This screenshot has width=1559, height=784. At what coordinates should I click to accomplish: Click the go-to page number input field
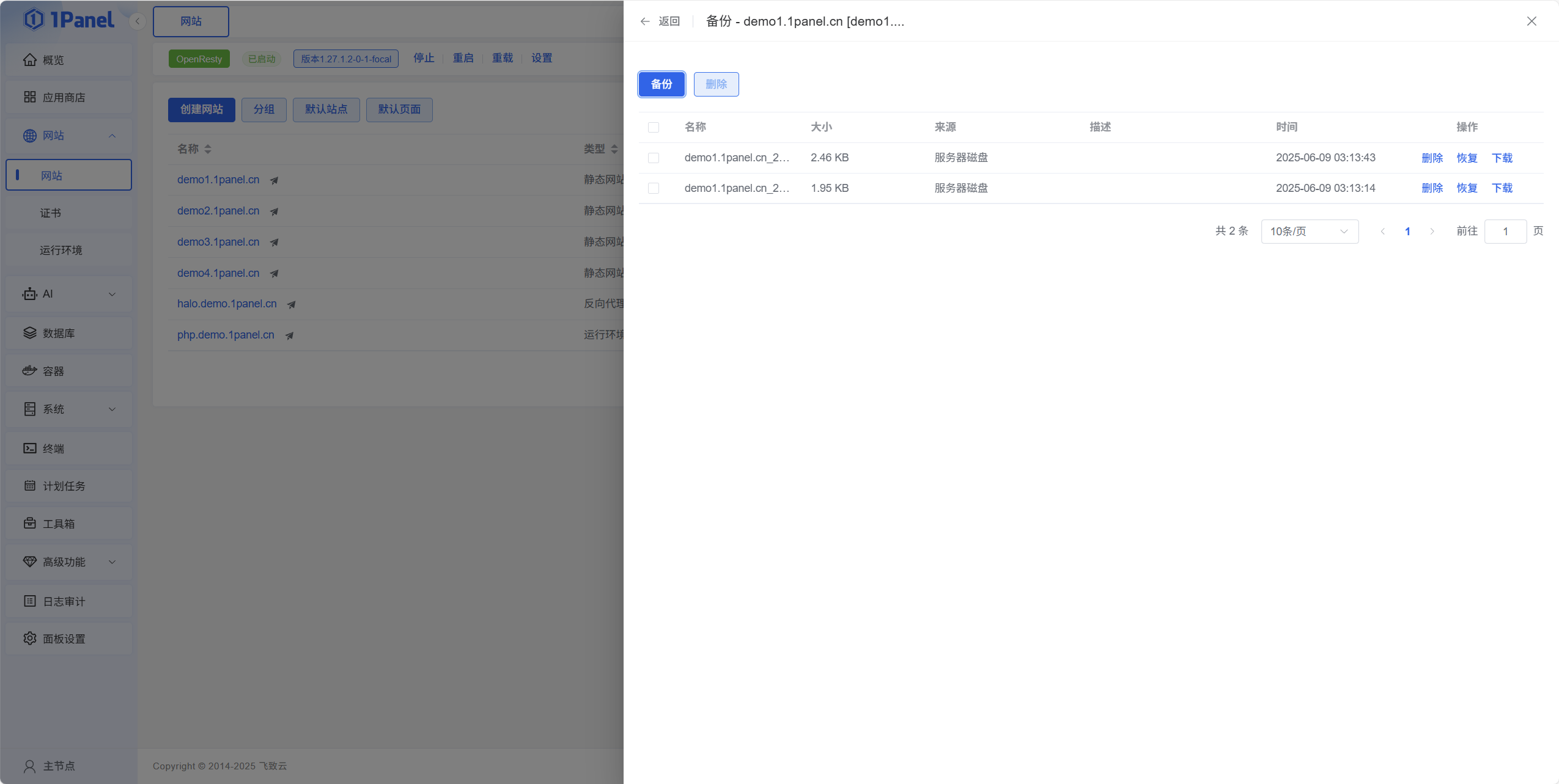(x=1505, y=232)
